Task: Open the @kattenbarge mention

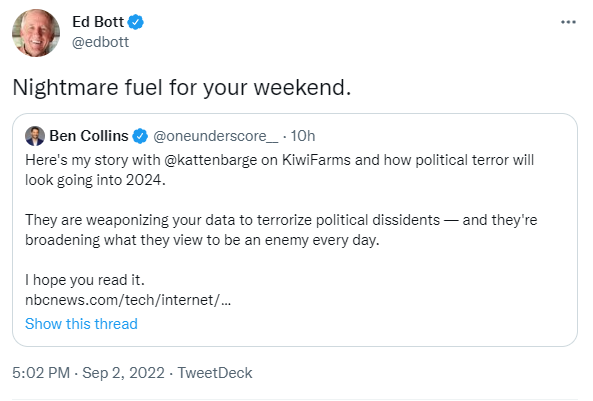Action: click(211, 160)
